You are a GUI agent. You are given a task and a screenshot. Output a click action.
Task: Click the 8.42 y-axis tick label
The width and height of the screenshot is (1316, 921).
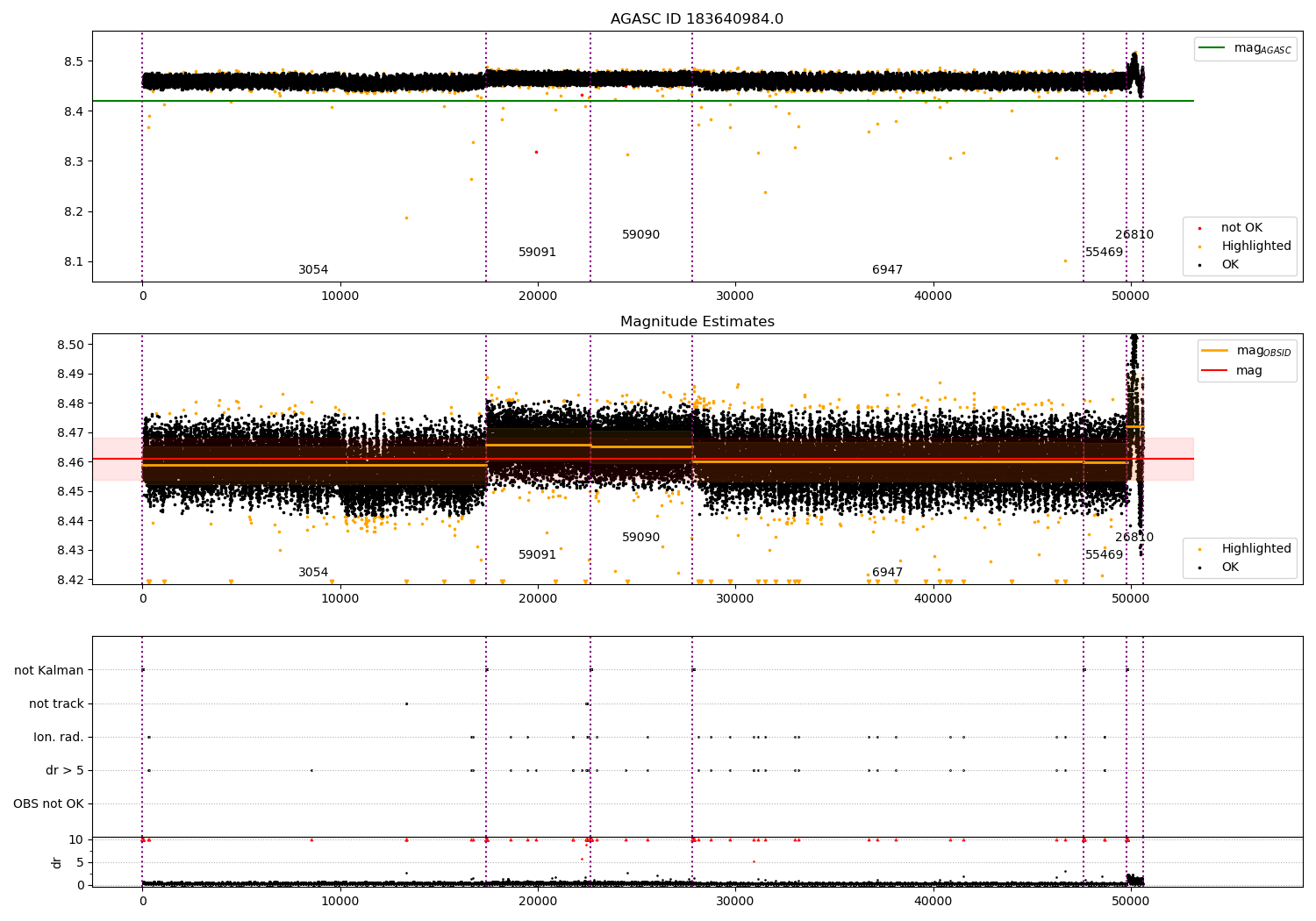click(x=69, y=580)
